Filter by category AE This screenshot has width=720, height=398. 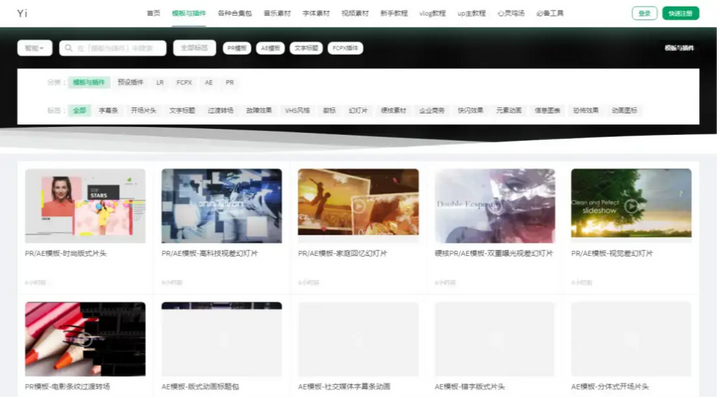[208, 83]
